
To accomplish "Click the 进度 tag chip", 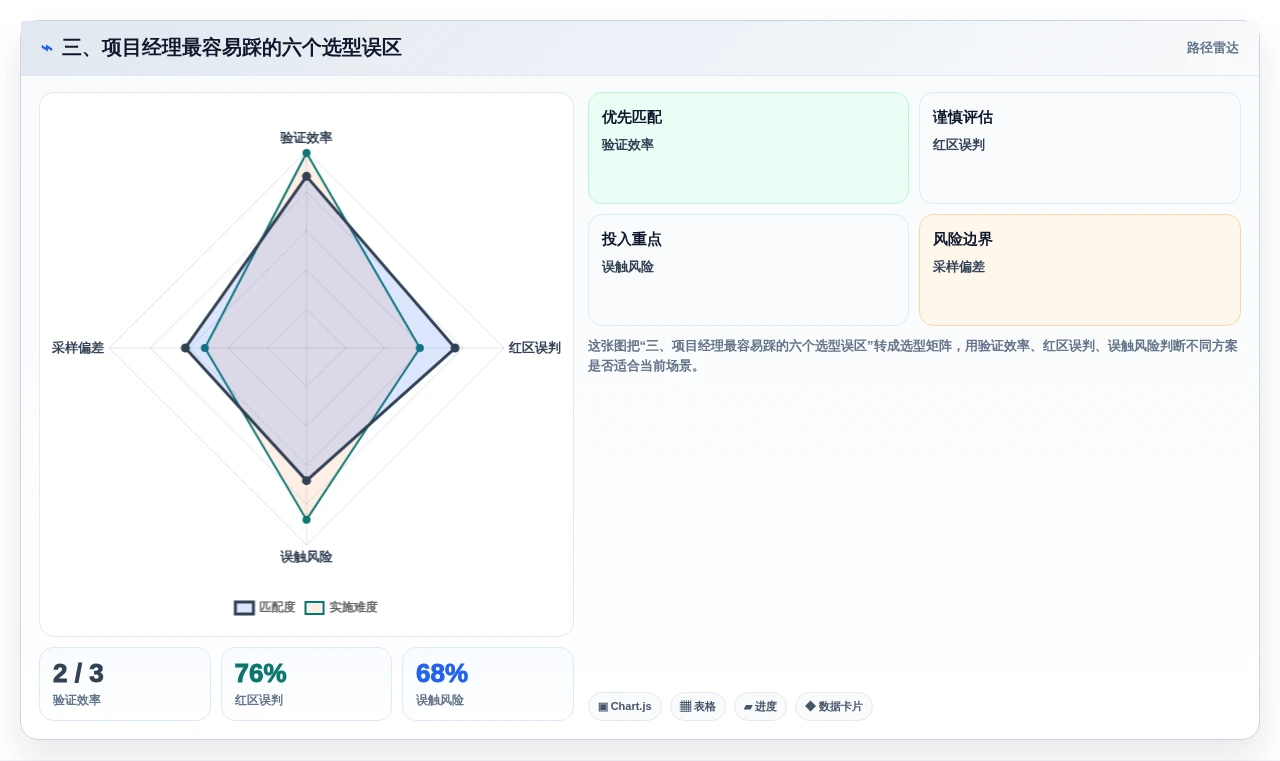I will pos(760,706).
